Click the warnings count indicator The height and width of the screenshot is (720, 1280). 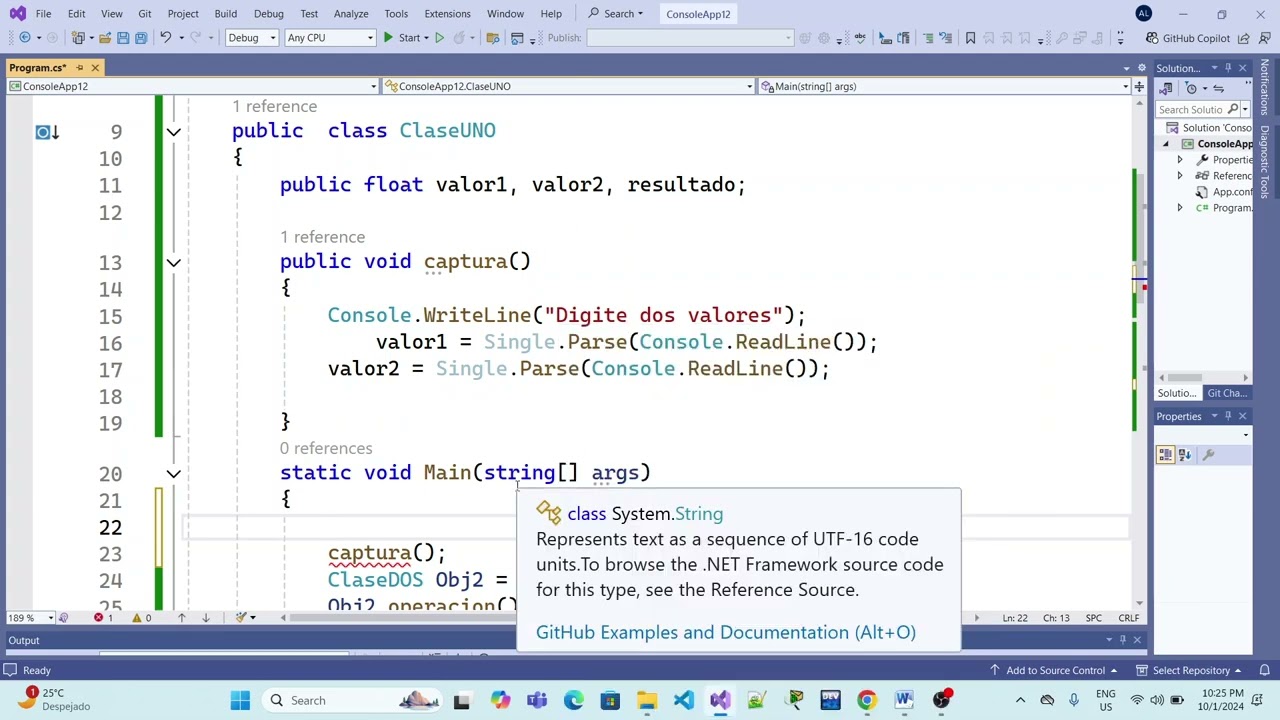[x=142, y=618]
